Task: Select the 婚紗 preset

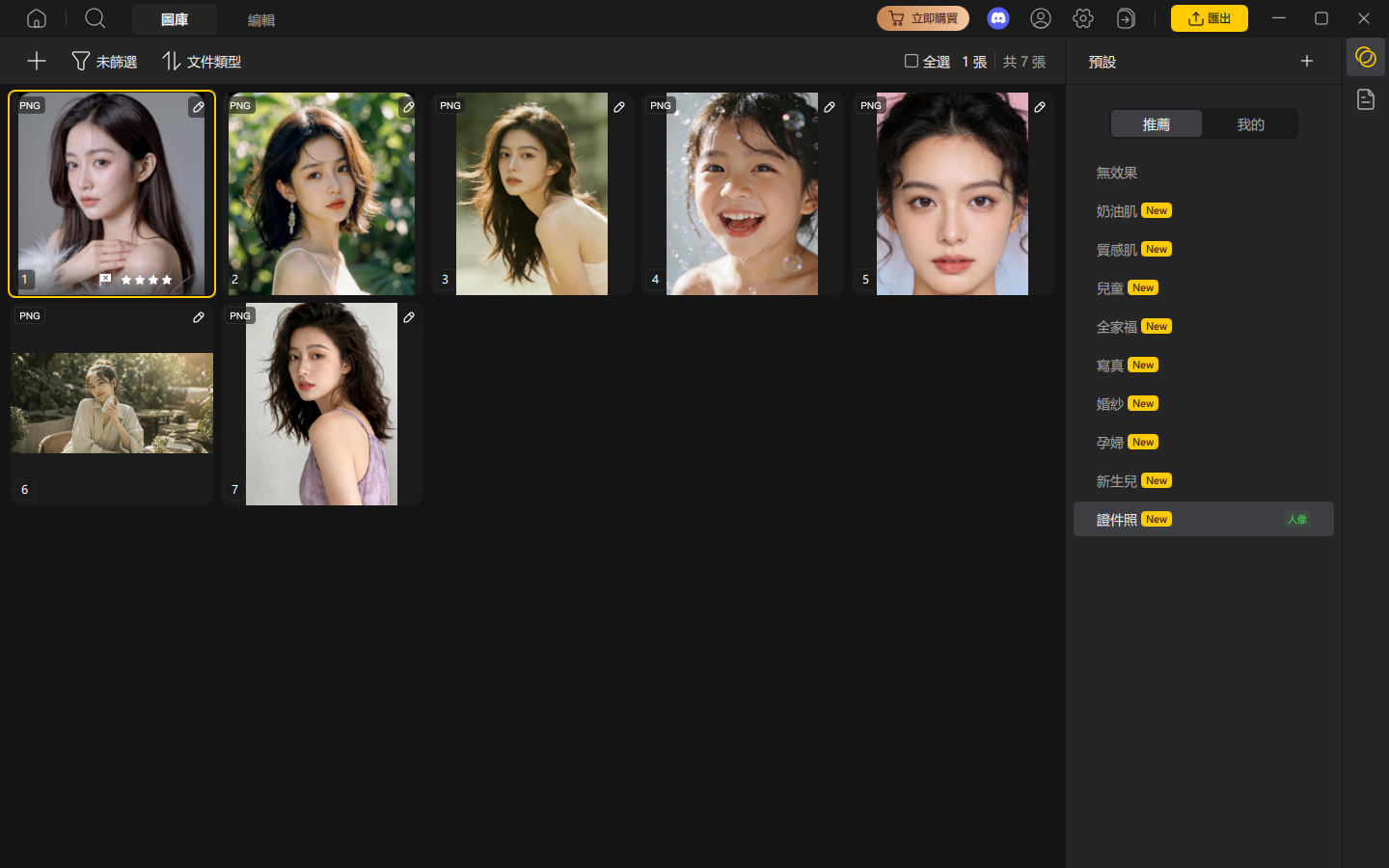Action: pos(1203,404)
